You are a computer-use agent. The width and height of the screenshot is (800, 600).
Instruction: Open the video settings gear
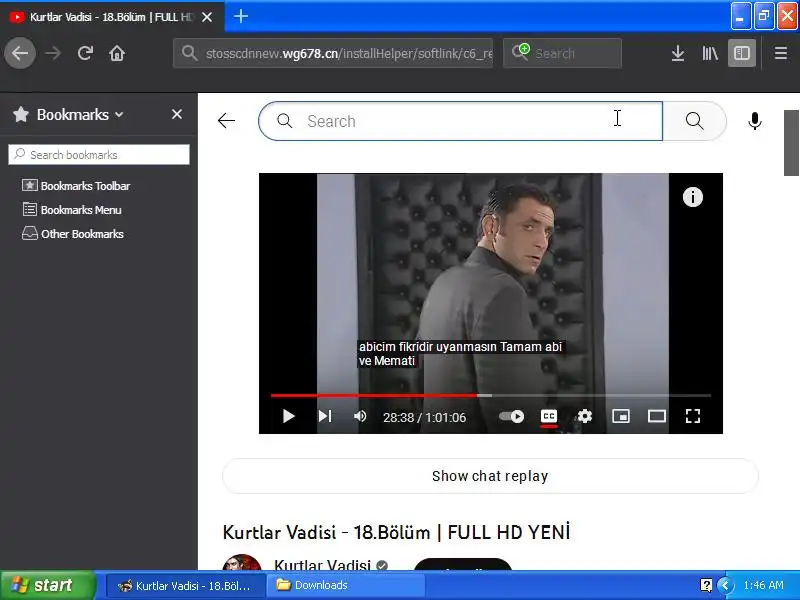tap(585, 416)
